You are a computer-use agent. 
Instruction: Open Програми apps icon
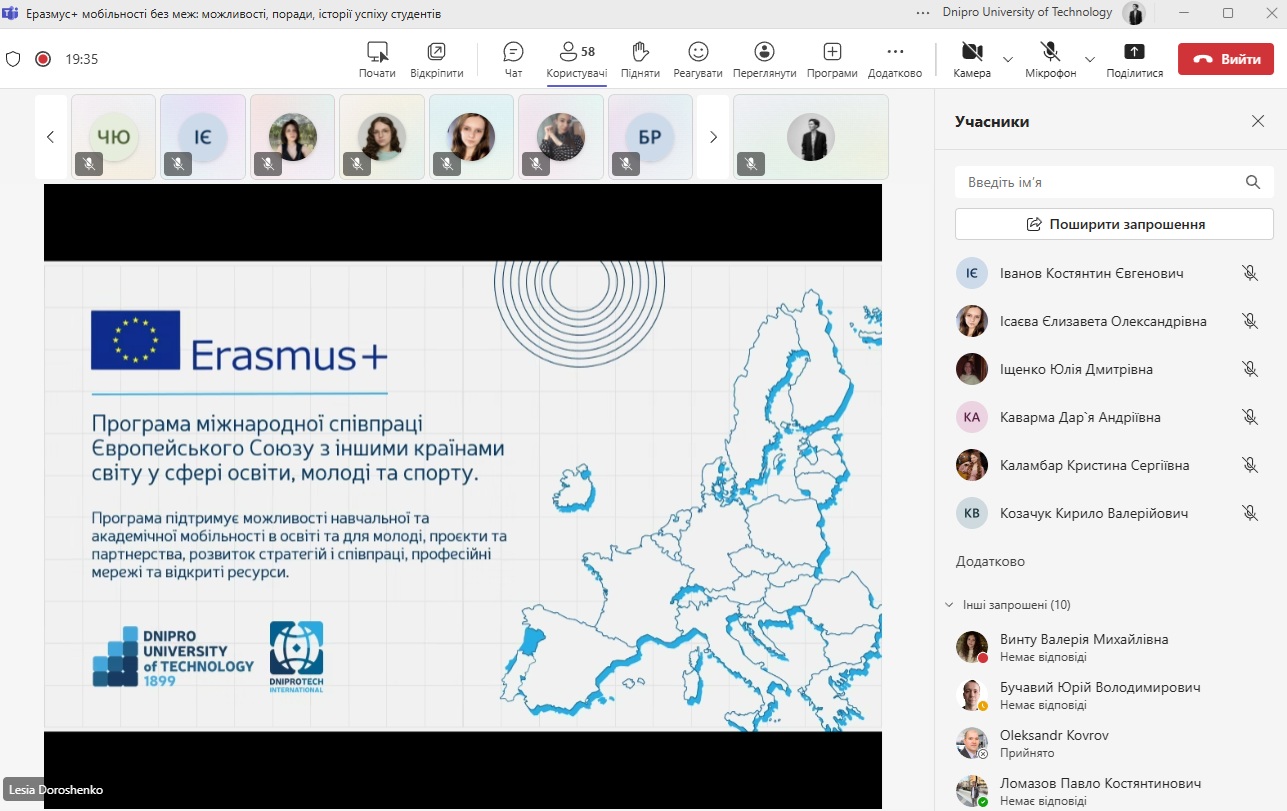pyautogui.click(x=832, y=59)
